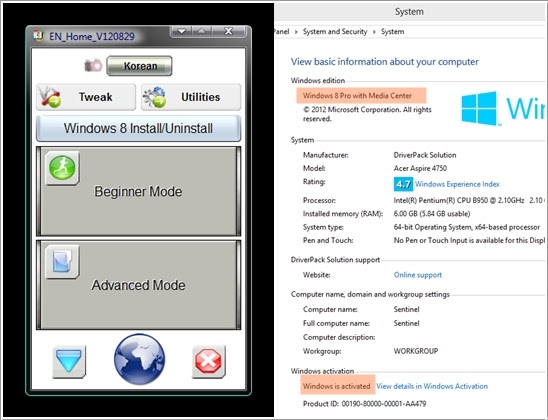Viewport: 548px width, 420px height.
Task: Start Beginner Mode
Action: [138, 191]
